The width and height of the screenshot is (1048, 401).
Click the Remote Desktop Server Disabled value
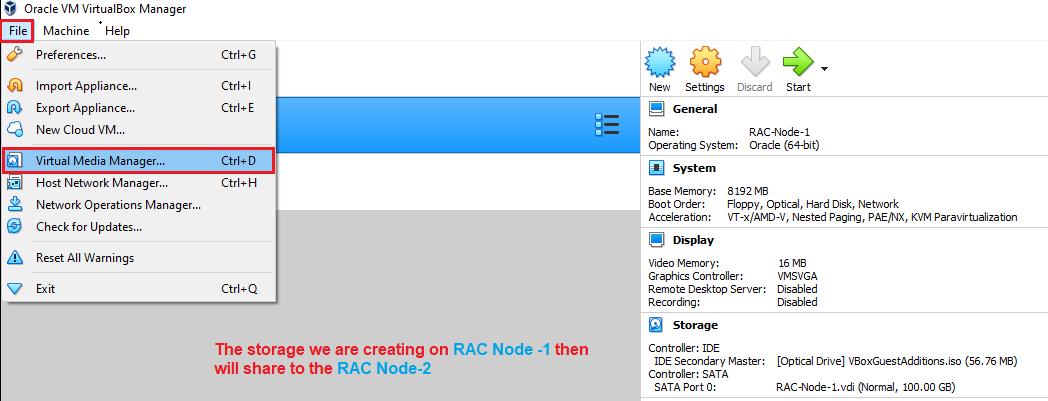click(x=797, y=289)
